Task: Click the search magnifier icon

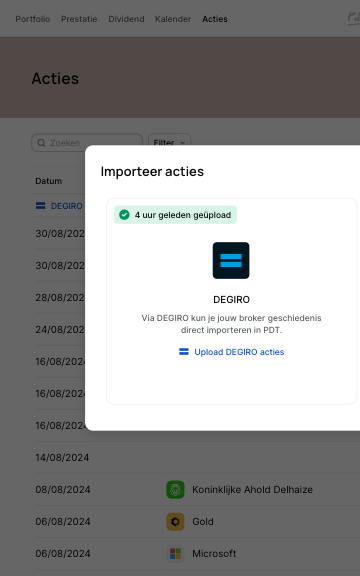Action: tap(42, 143)
